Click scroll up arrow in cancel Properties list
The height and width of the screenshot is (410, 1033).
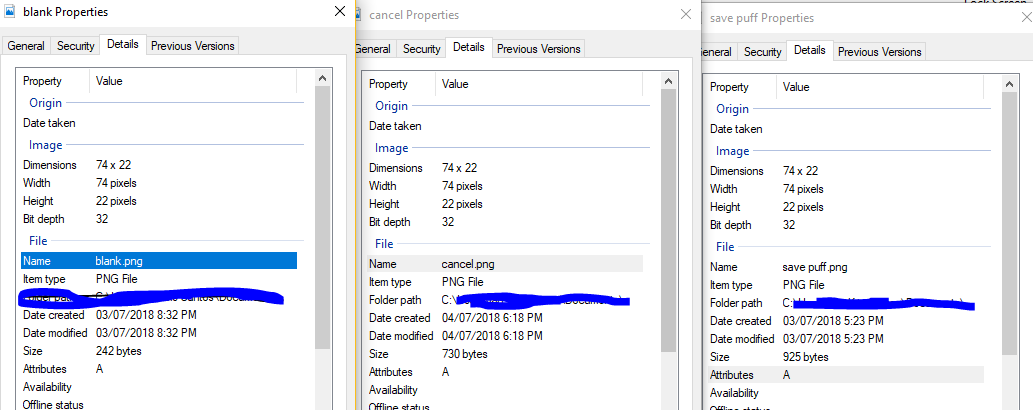click(668, 79)
